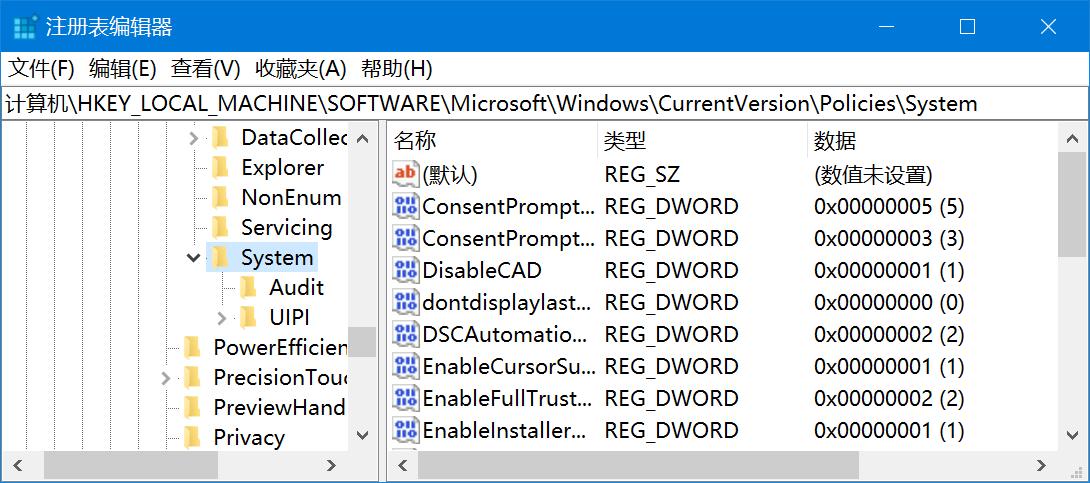
Task: Sort values by the 名称 column header
Action: [x=415, y=141]
